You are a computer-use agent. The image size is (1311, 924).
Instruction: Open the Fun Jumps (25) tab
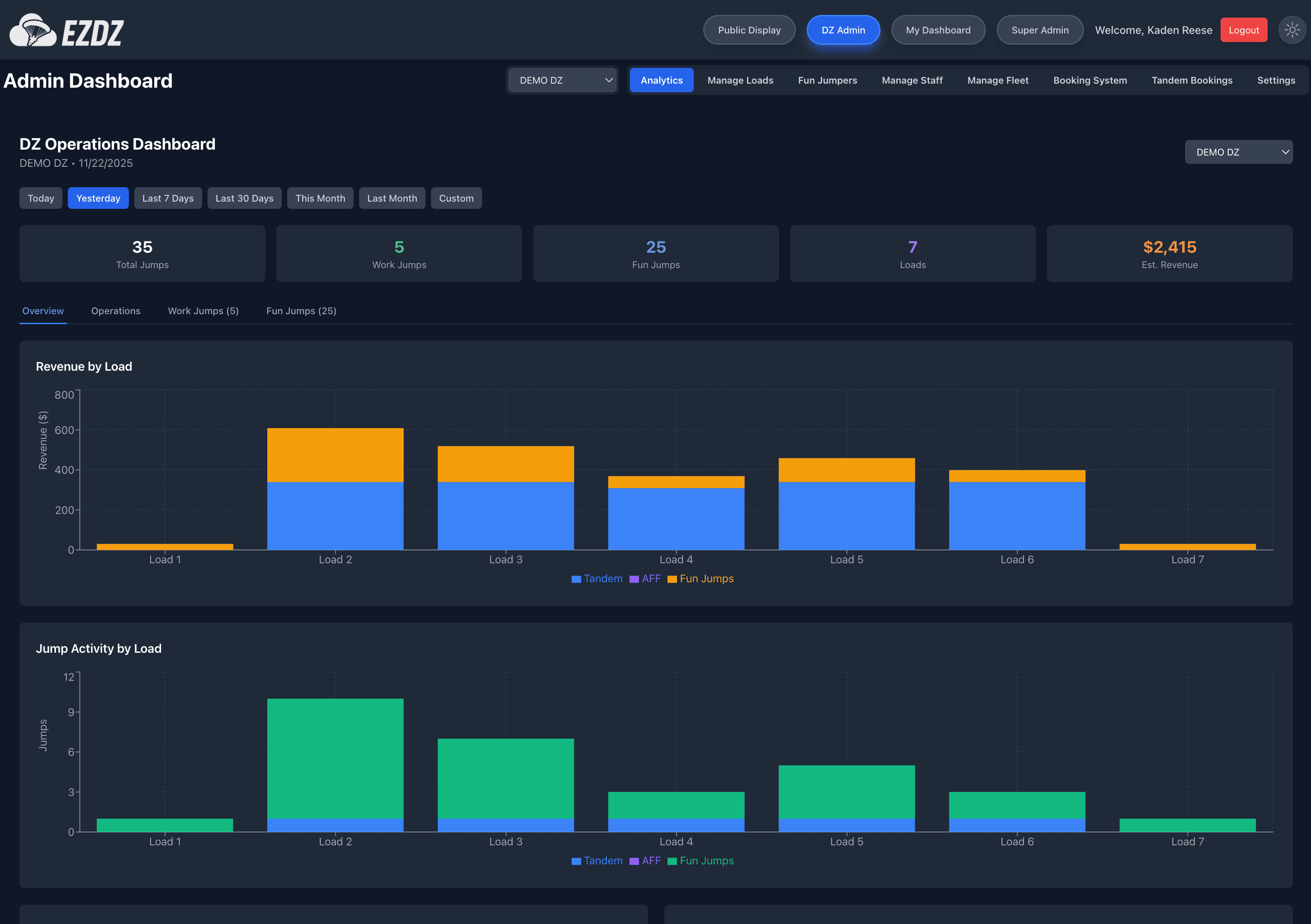pyautogui.click(x=301, y=311)
